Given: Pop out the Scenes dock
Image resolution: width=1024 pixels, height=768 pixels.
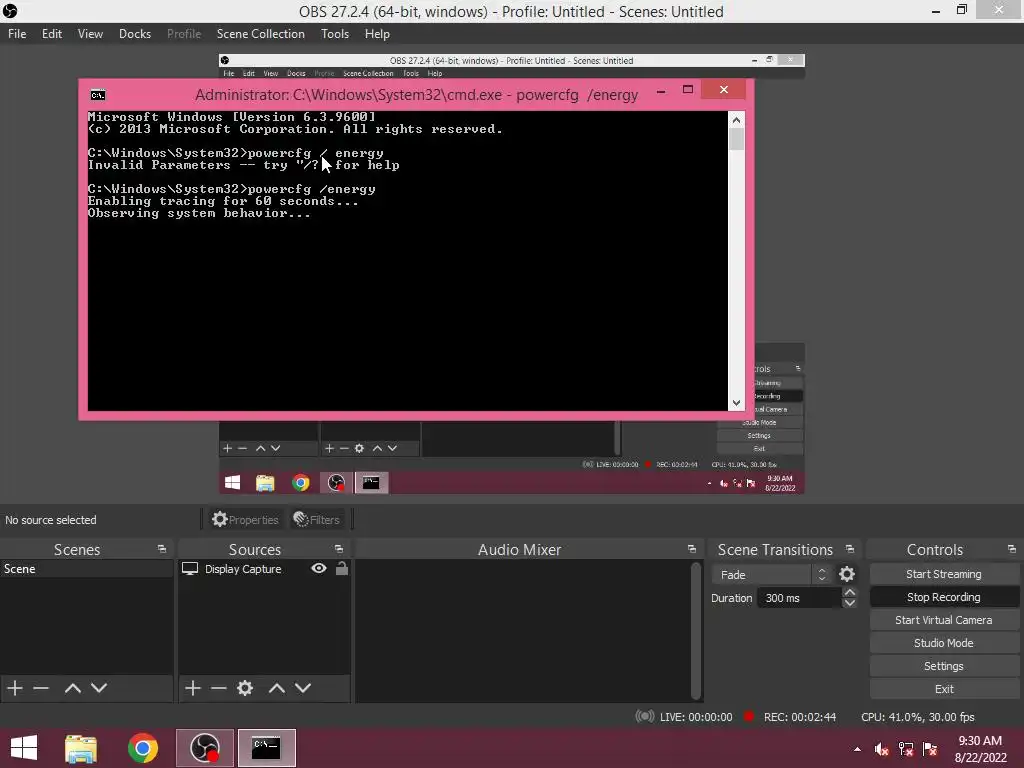Looking at the screenshot, I should click(x=162, y=549).
